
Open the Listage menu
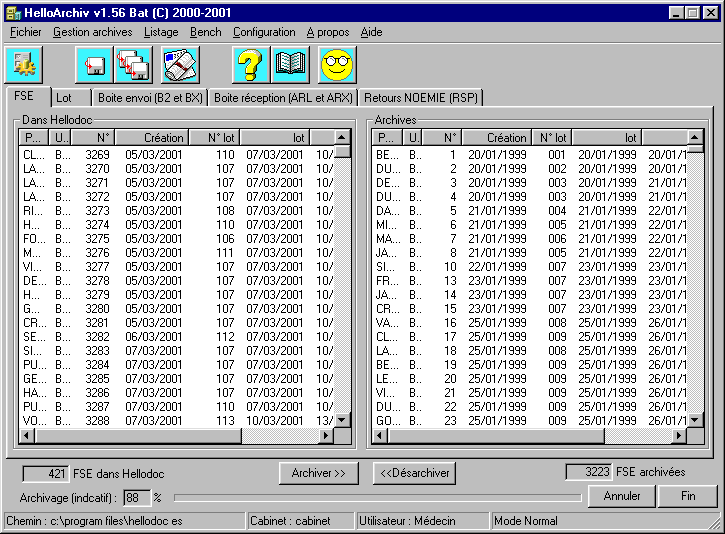[161, 32]
